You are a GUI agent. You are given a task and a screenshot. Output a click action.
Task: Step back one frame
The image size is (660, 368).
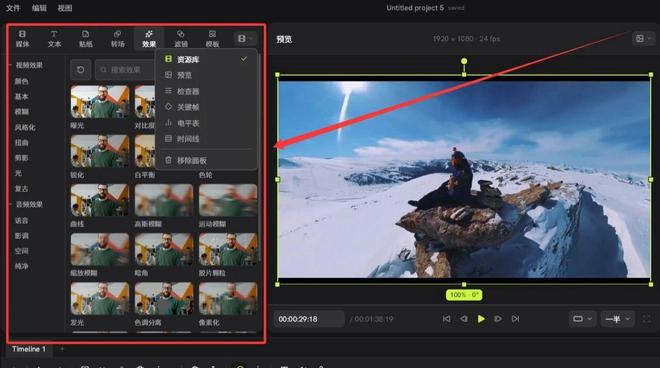click(x=463, y=319)
